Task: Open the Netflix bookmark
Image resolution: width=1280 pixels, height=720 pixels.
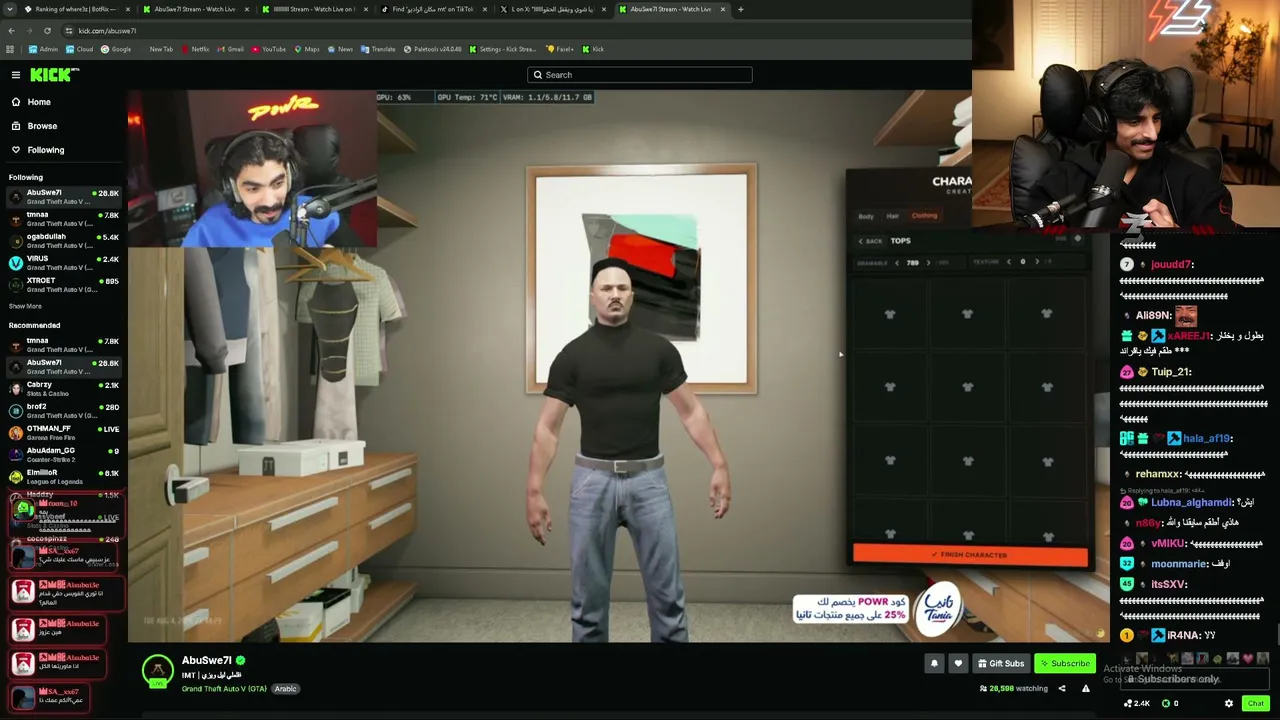Action: tap(195, 49)
